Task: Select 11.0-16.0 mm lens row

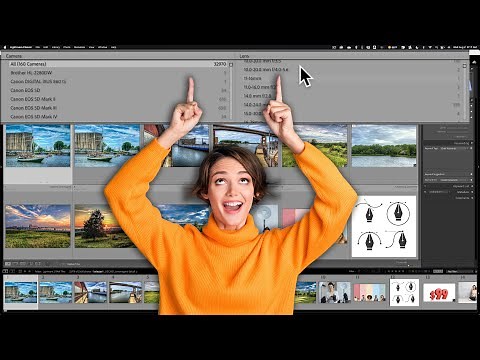Action: pyautogui.click(x=352, y=87)
